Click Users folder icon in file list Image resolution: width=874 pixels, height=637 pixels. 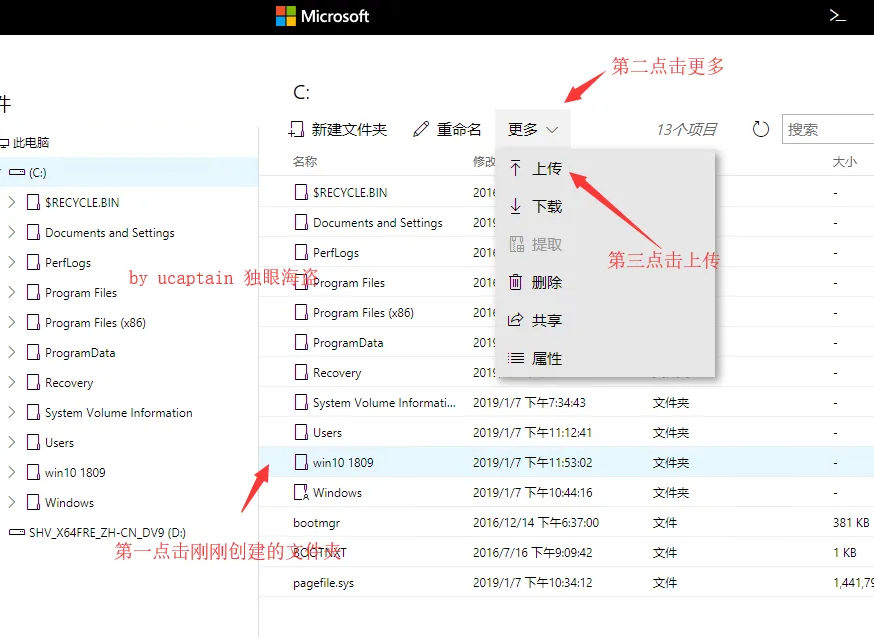tap(301, 432)
